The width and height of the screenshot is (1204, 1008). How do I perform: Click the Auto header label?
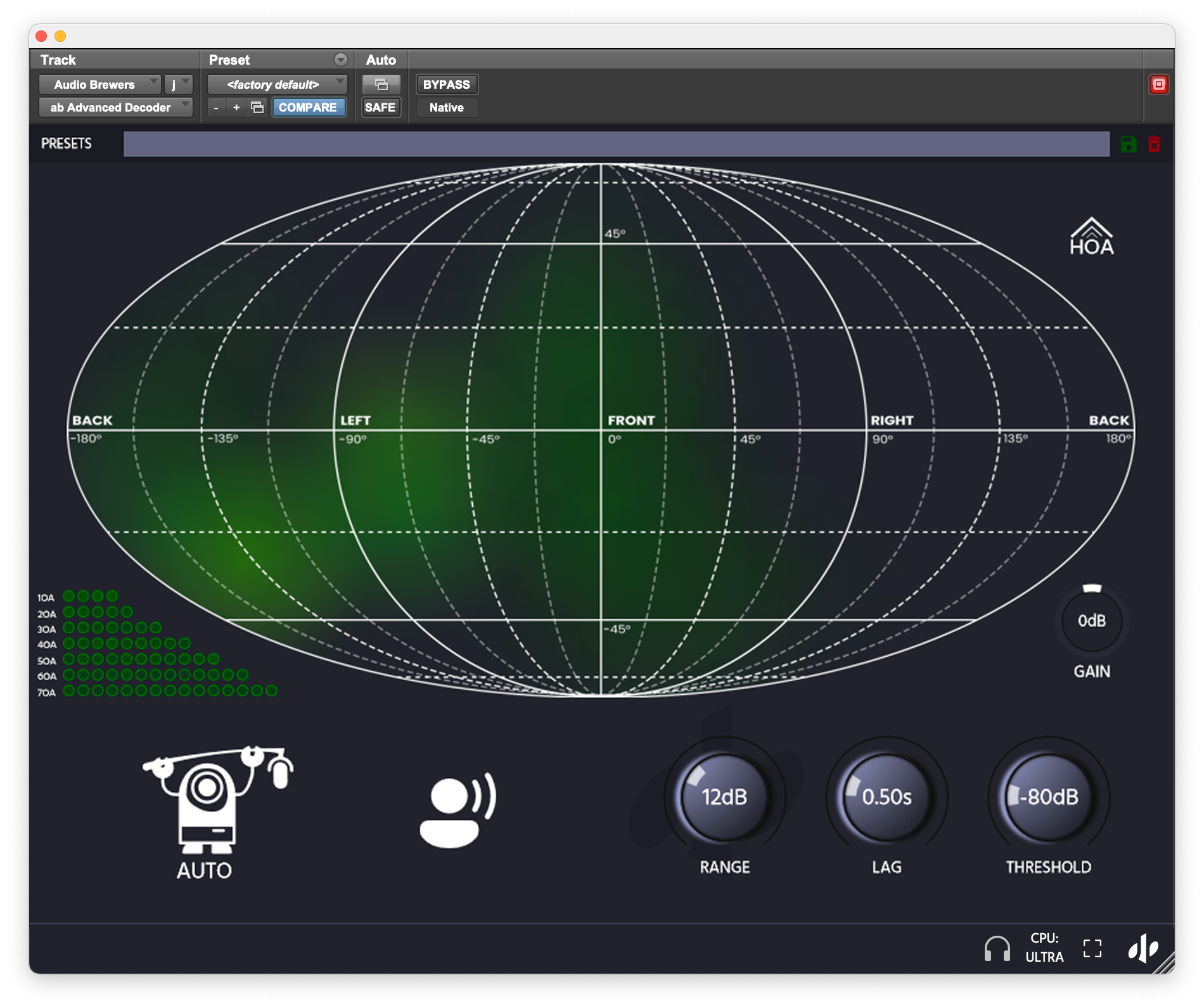tap(381, 60)
